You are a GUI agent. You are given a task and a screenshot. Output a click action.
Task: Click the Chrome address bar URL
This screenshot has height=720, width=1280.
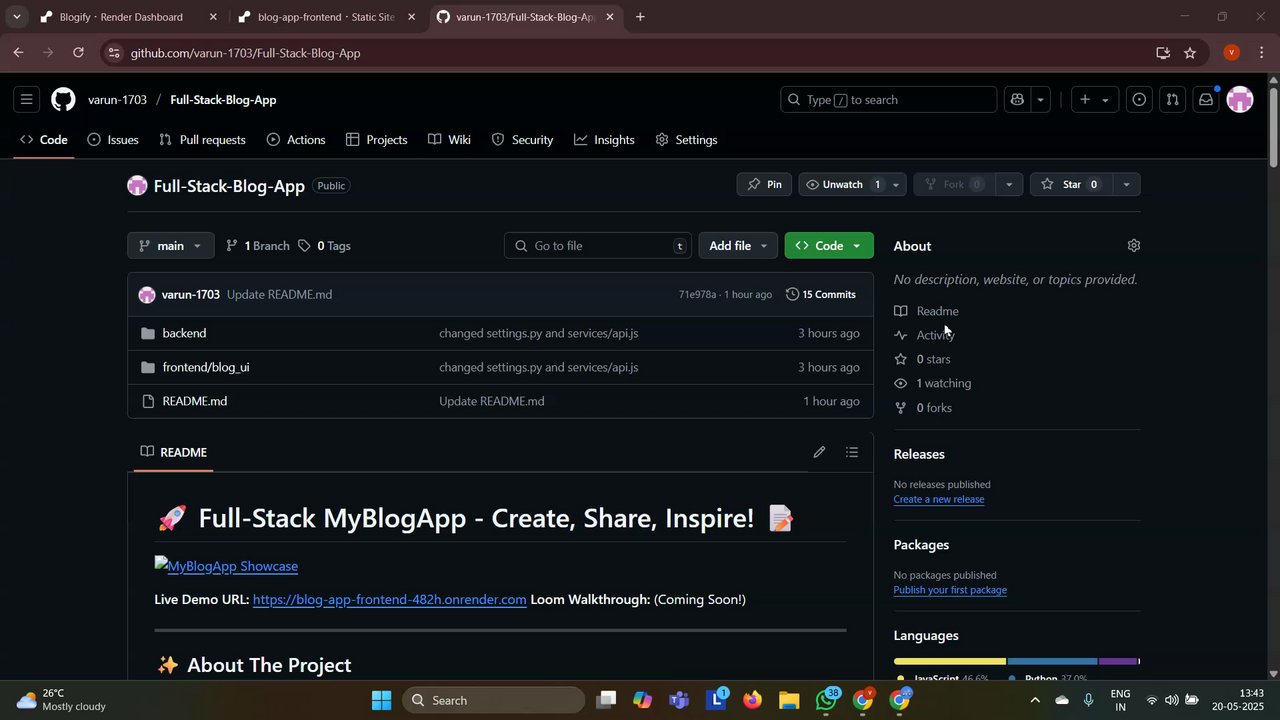click(x=245, y=53)
